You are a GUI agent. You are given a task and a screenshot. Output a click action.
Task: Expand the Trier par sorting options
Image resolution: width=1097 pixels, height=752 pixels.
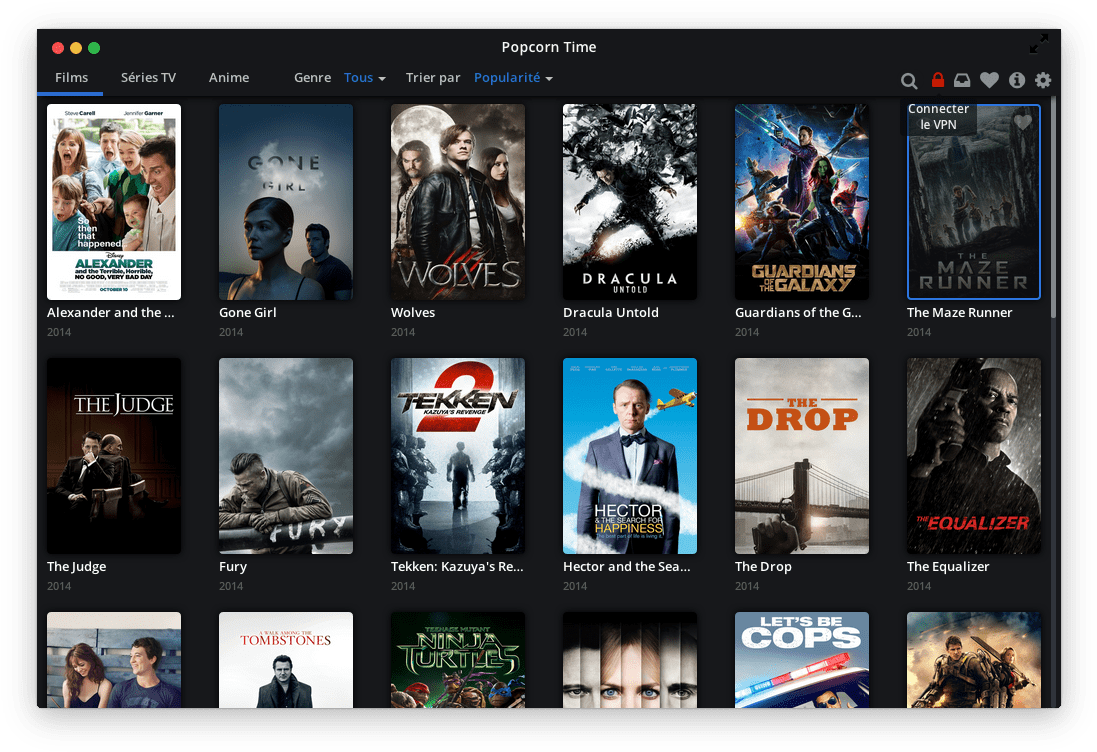tap(433, 77)
